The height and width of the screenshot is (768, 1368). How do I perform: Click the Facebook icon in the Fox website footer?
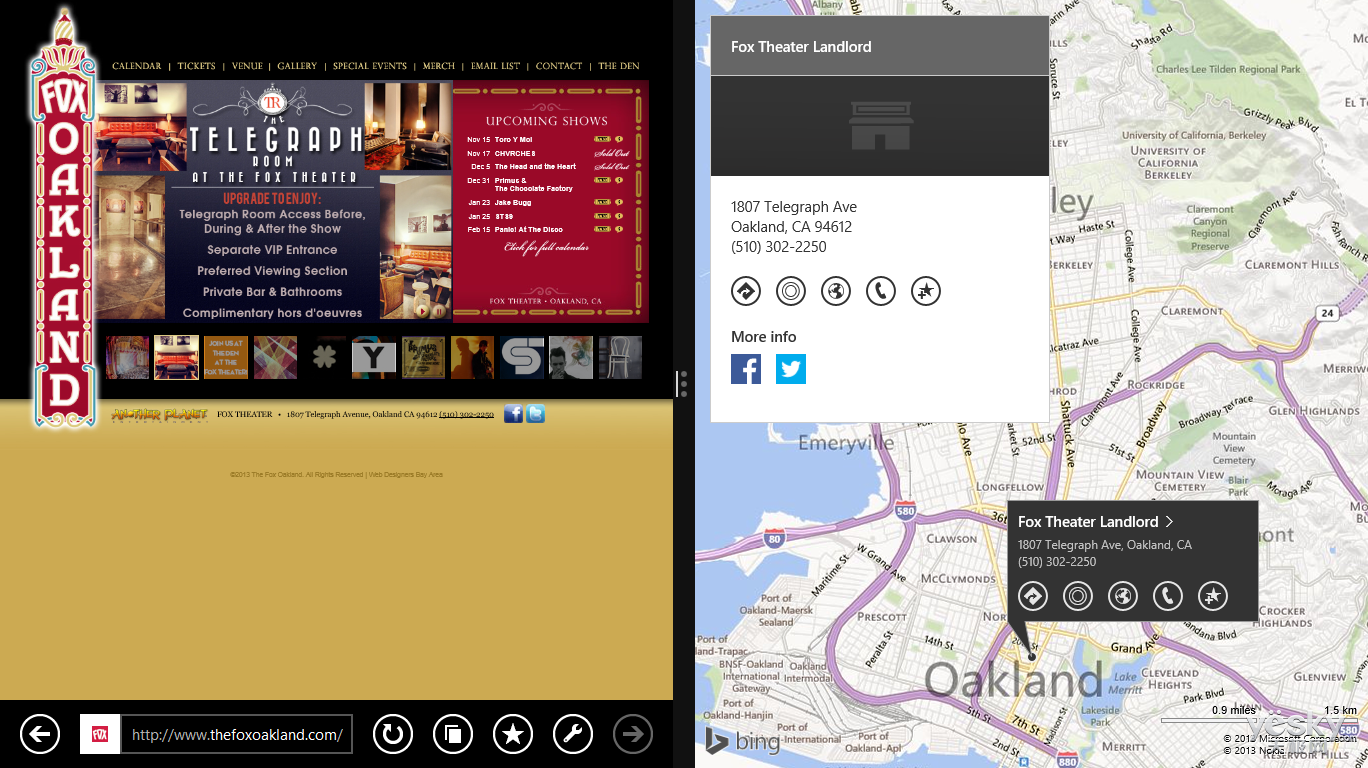(x=513, y=413)
